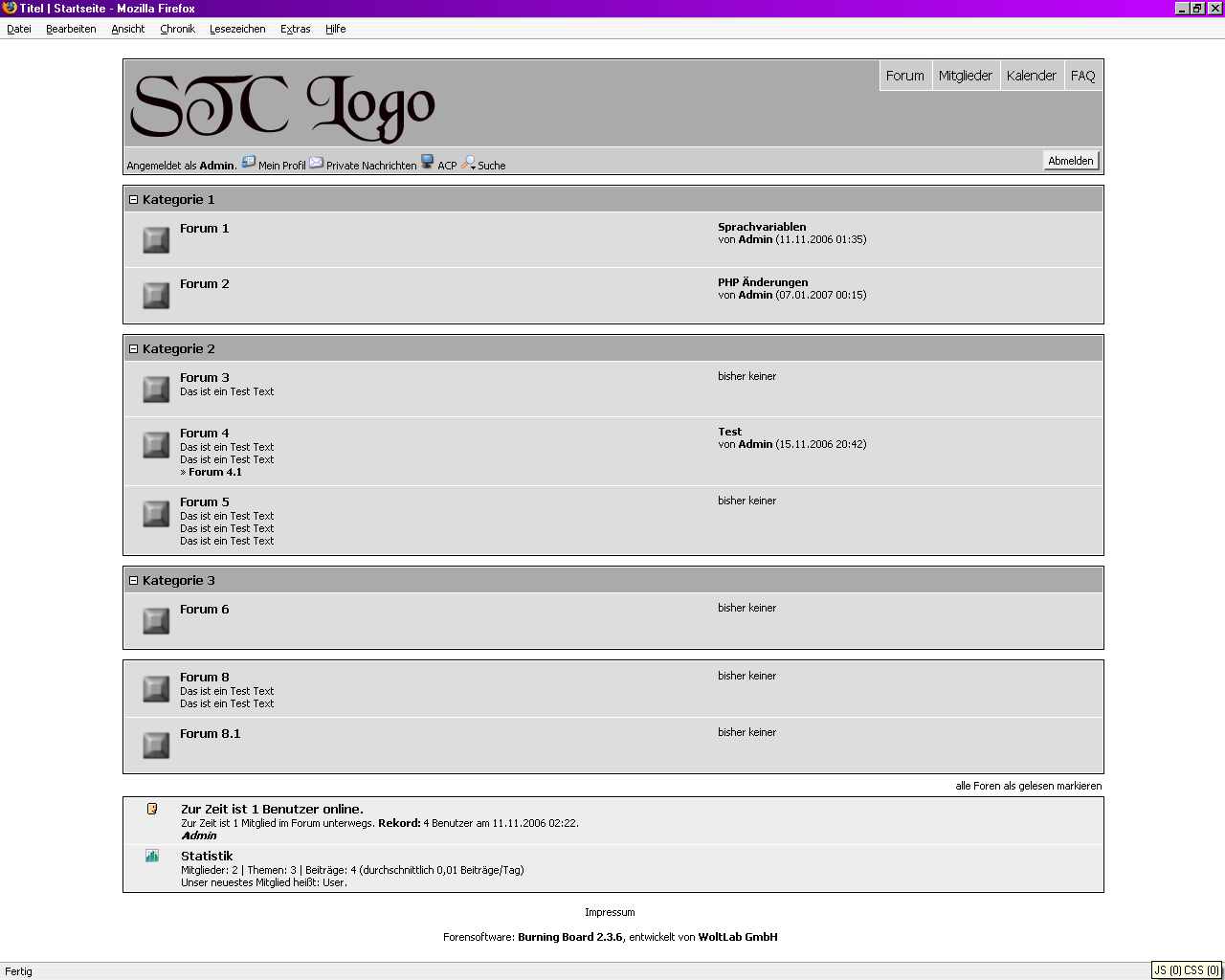Click the JS CSS status bar indicator
This screenshot has width=1225, height=980.
[1186, 970]
